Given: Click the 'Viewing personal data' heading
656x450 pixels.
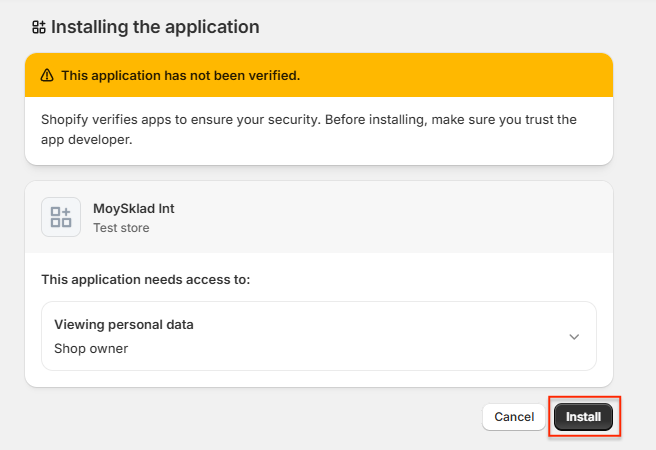Looking at the screenshot, I should 124,325.
